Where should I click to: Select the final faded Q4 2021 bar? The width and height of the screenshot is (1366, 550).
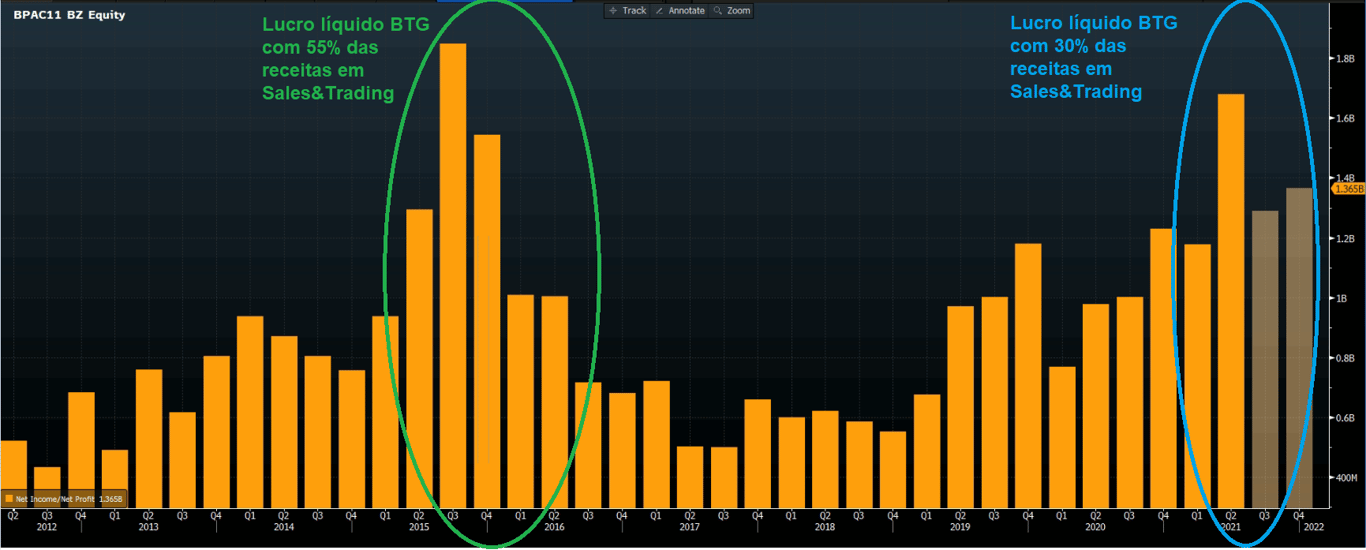(1299, 348)
